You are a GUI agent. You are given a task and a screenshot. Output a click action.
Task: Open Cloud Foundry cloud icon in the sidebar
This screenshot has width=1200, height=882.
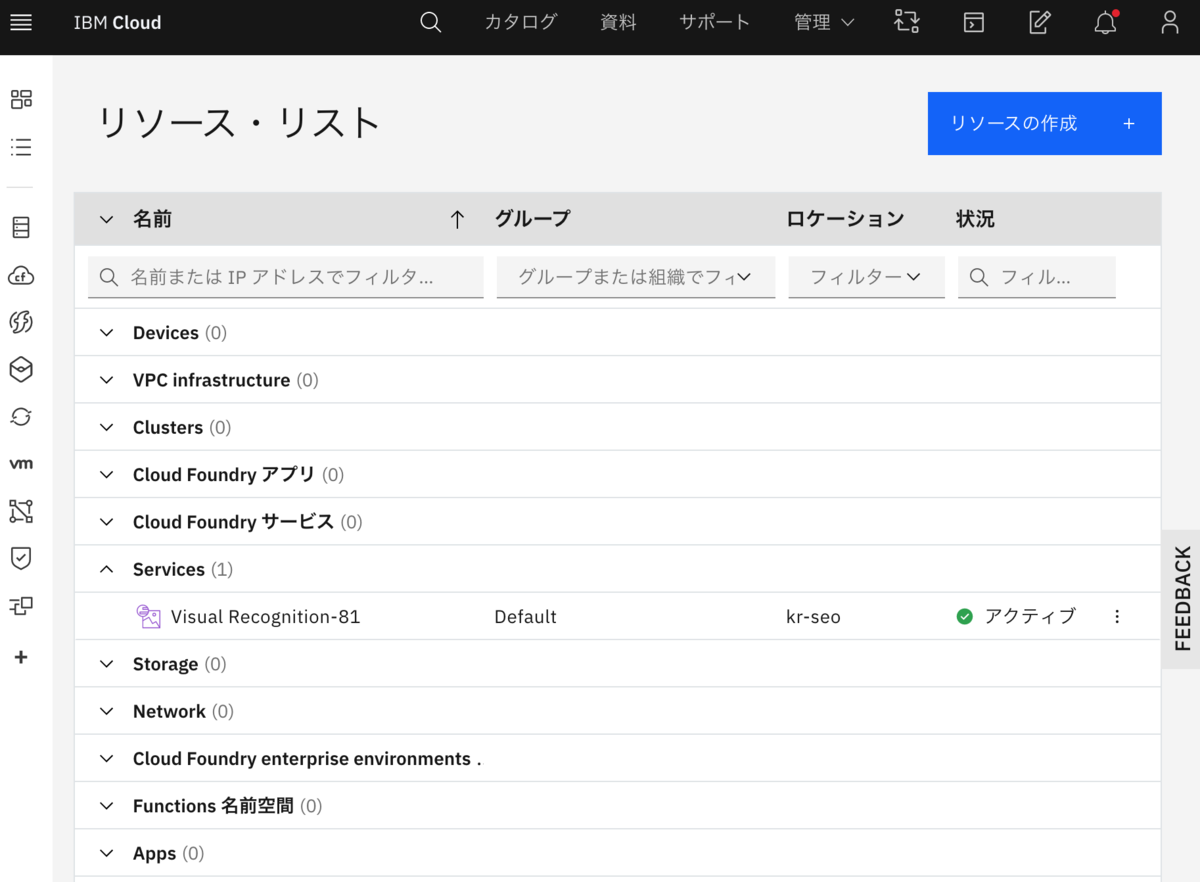[x=21, y=275]
